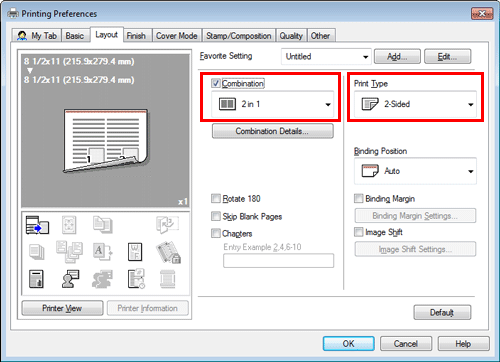
Task: Open the Favorite Setting dropdown
Action: 326,57
